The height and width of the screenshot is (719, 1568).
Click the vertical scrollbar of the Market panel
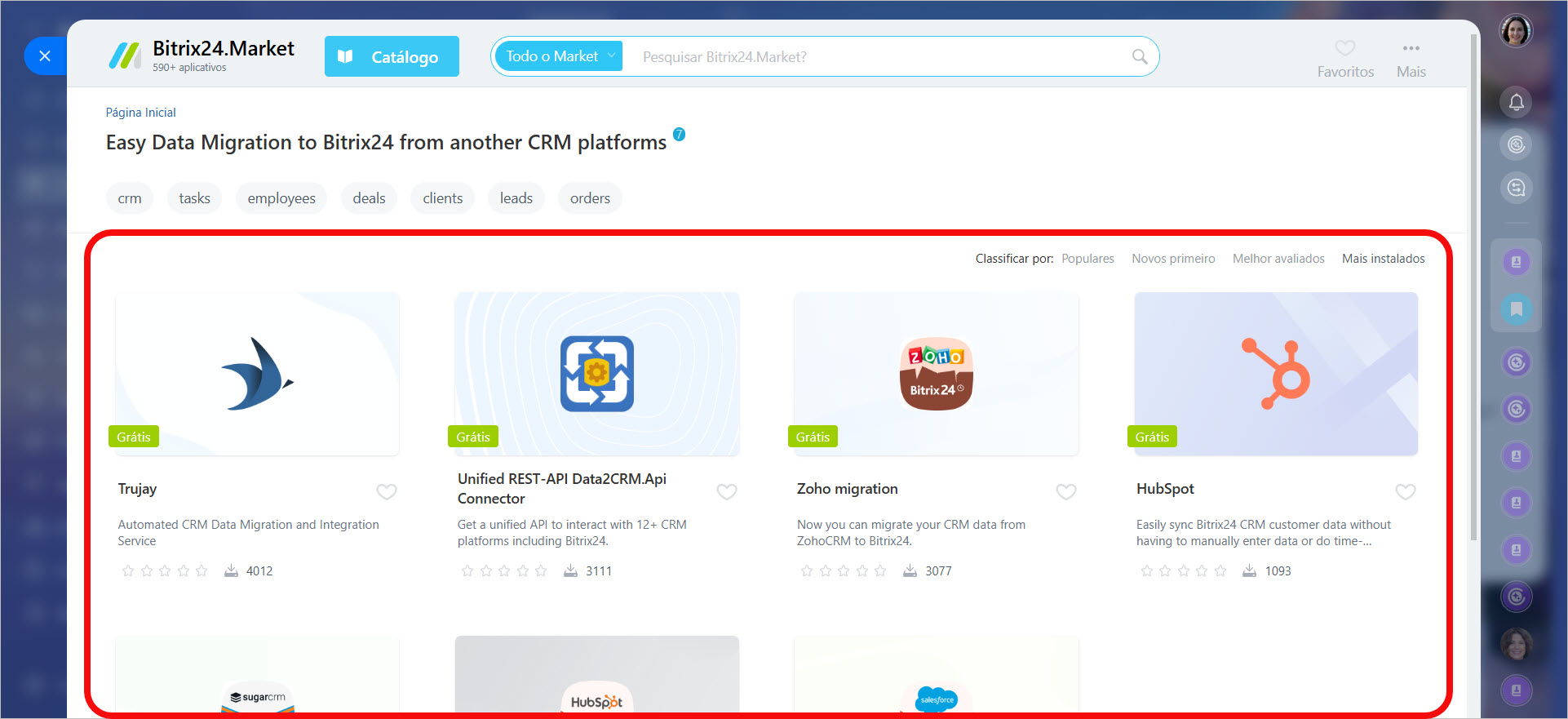click(x=1473, y=287)
